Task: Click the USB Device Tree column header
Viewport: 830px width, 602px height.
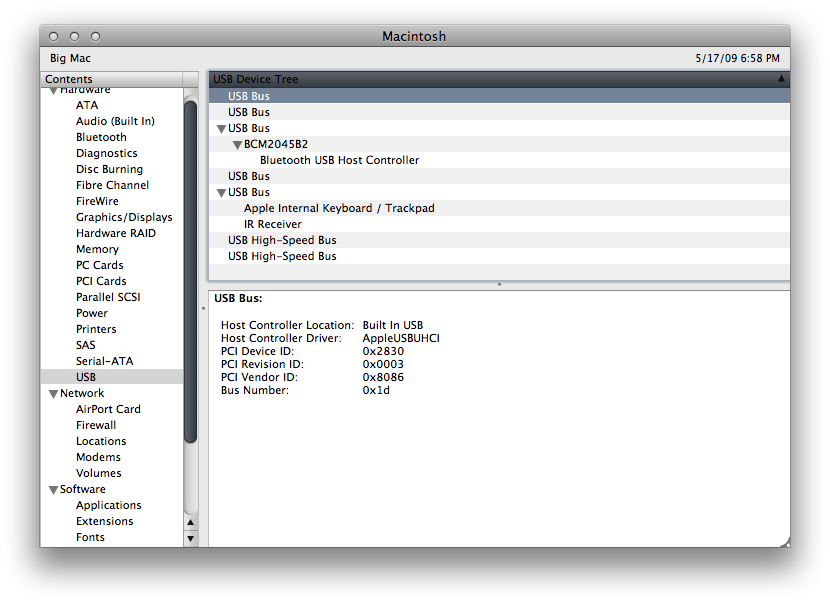Action: point(499,79)
